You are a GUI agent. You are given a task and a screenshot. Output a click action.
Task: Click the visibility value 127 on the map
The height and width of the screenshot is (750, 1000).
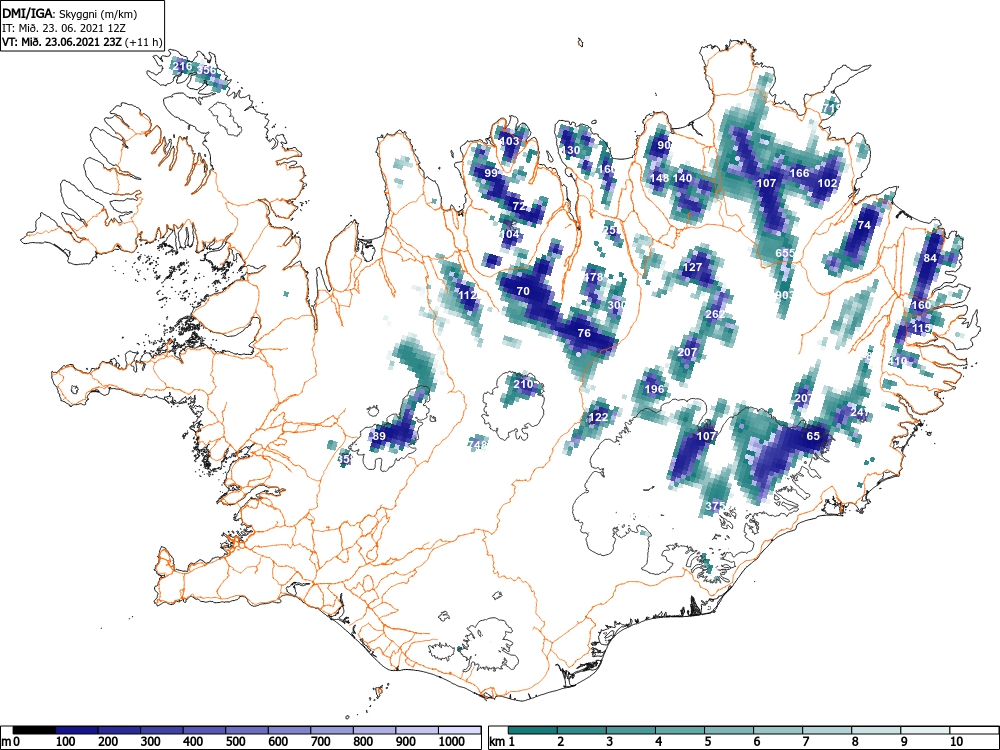coord(692,267)
